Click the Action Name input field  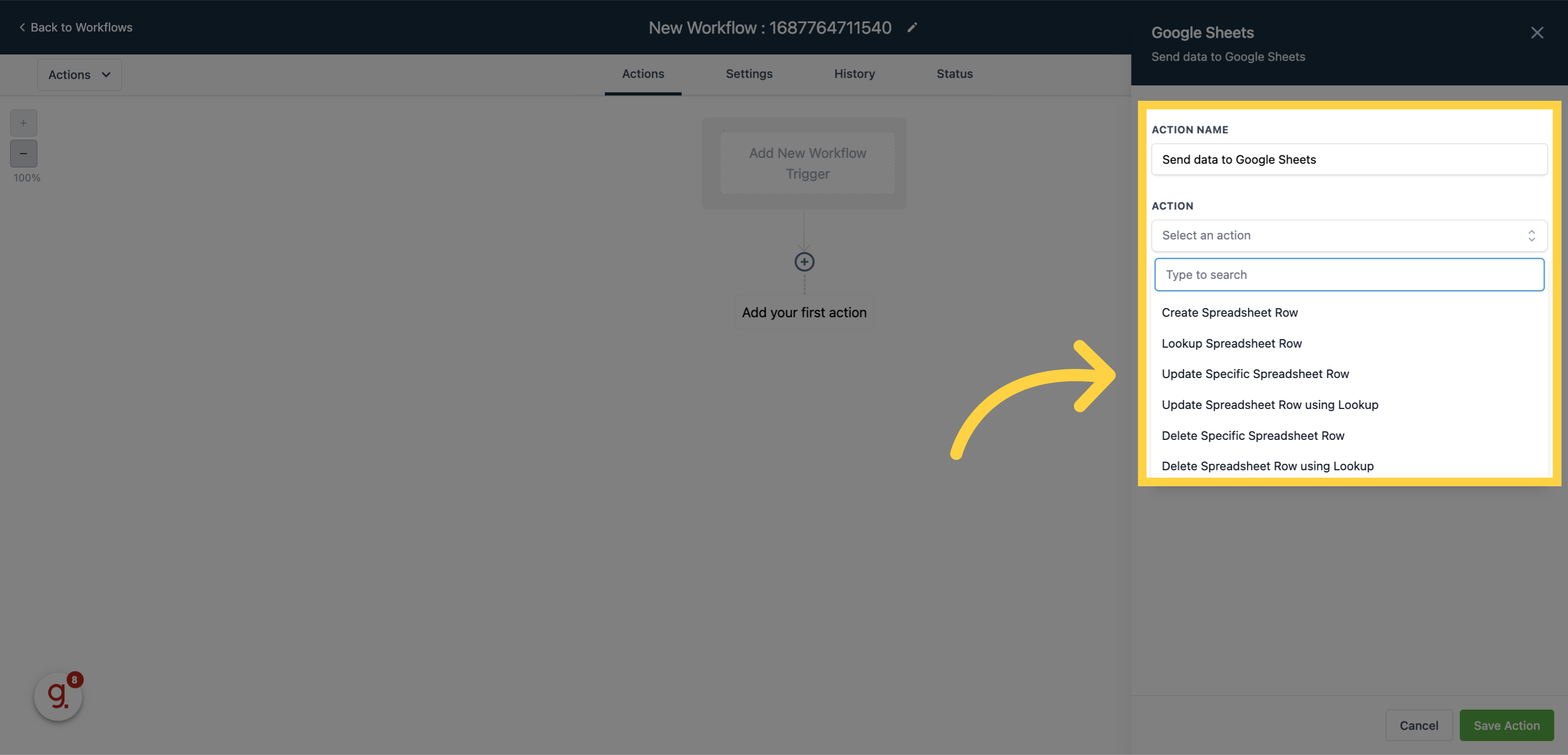point(1349,159)
